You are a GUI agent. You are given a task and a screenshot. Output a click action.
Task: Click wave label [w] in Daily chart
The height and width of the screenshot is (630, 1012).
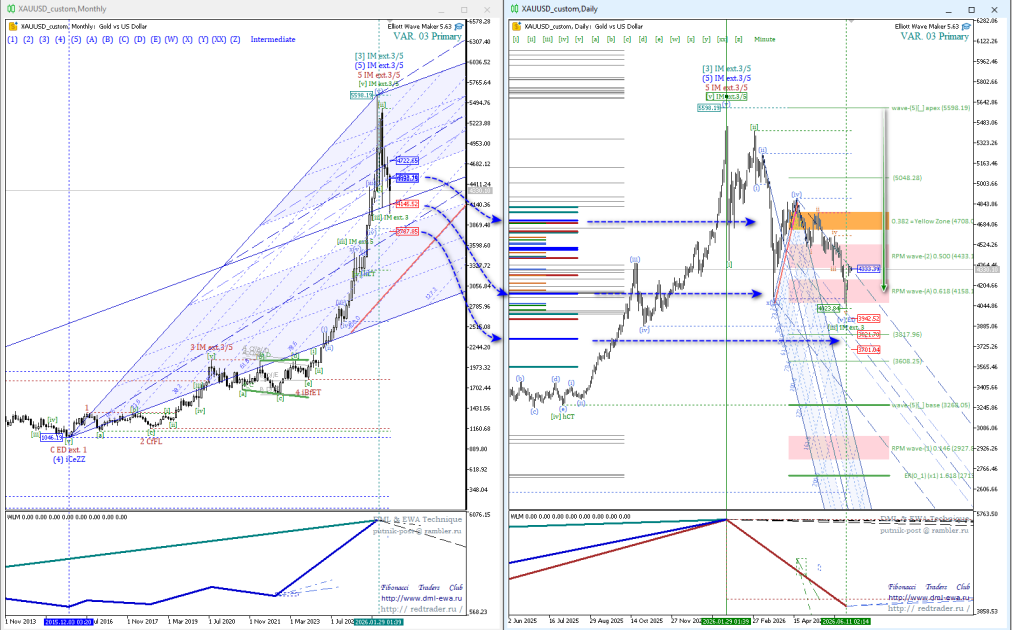pyautogui.click(x=674, y=39)
